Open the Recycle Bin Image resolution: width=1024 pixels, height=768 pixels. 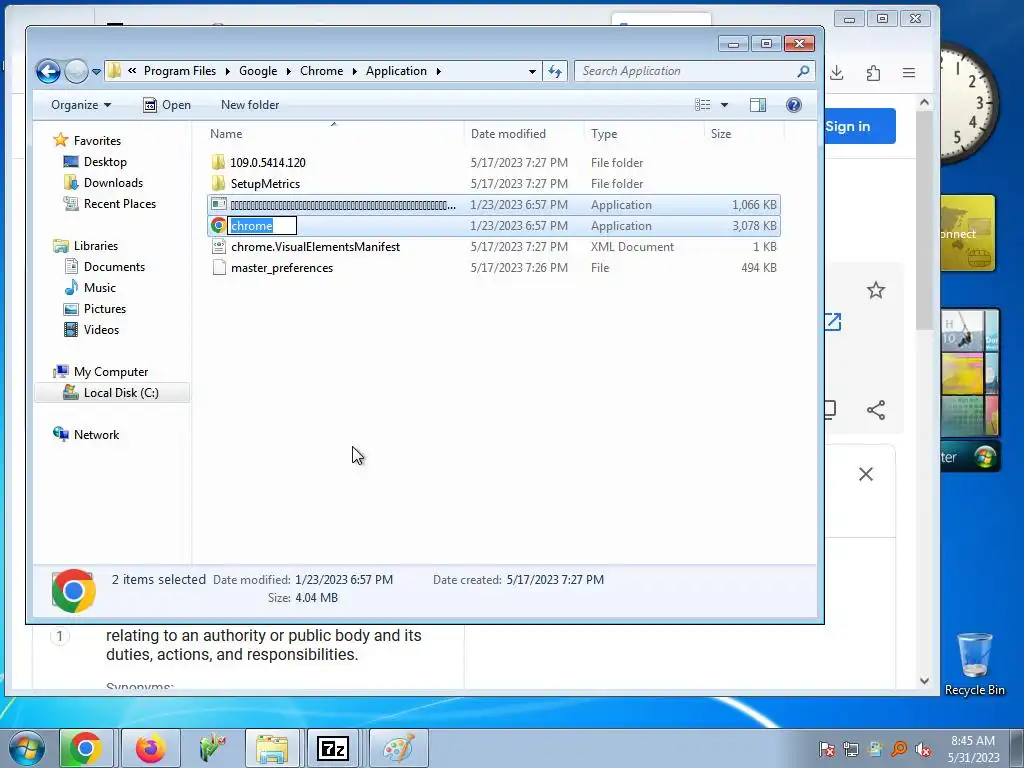pos(974,664)
